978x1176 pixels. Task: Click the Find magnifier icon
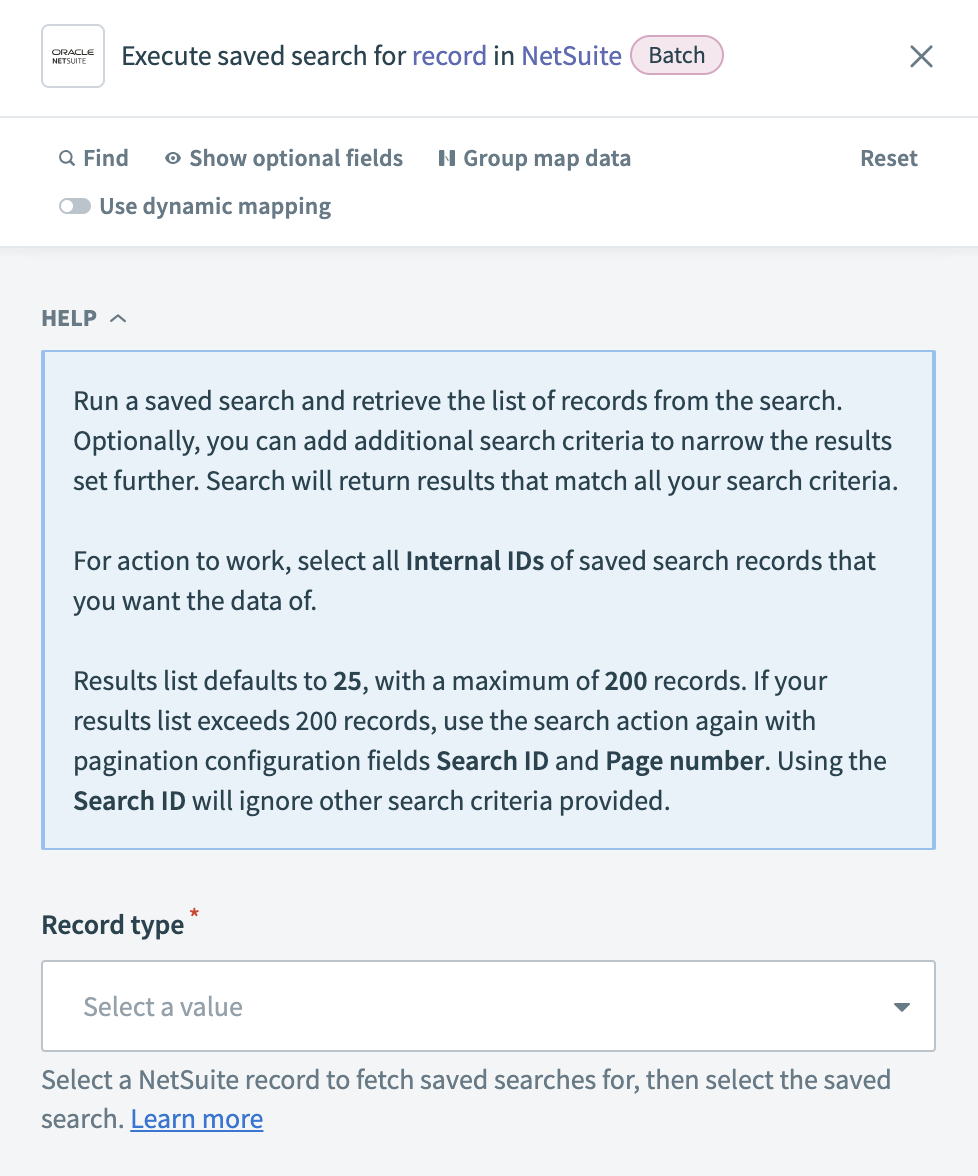tap(66, 158)
